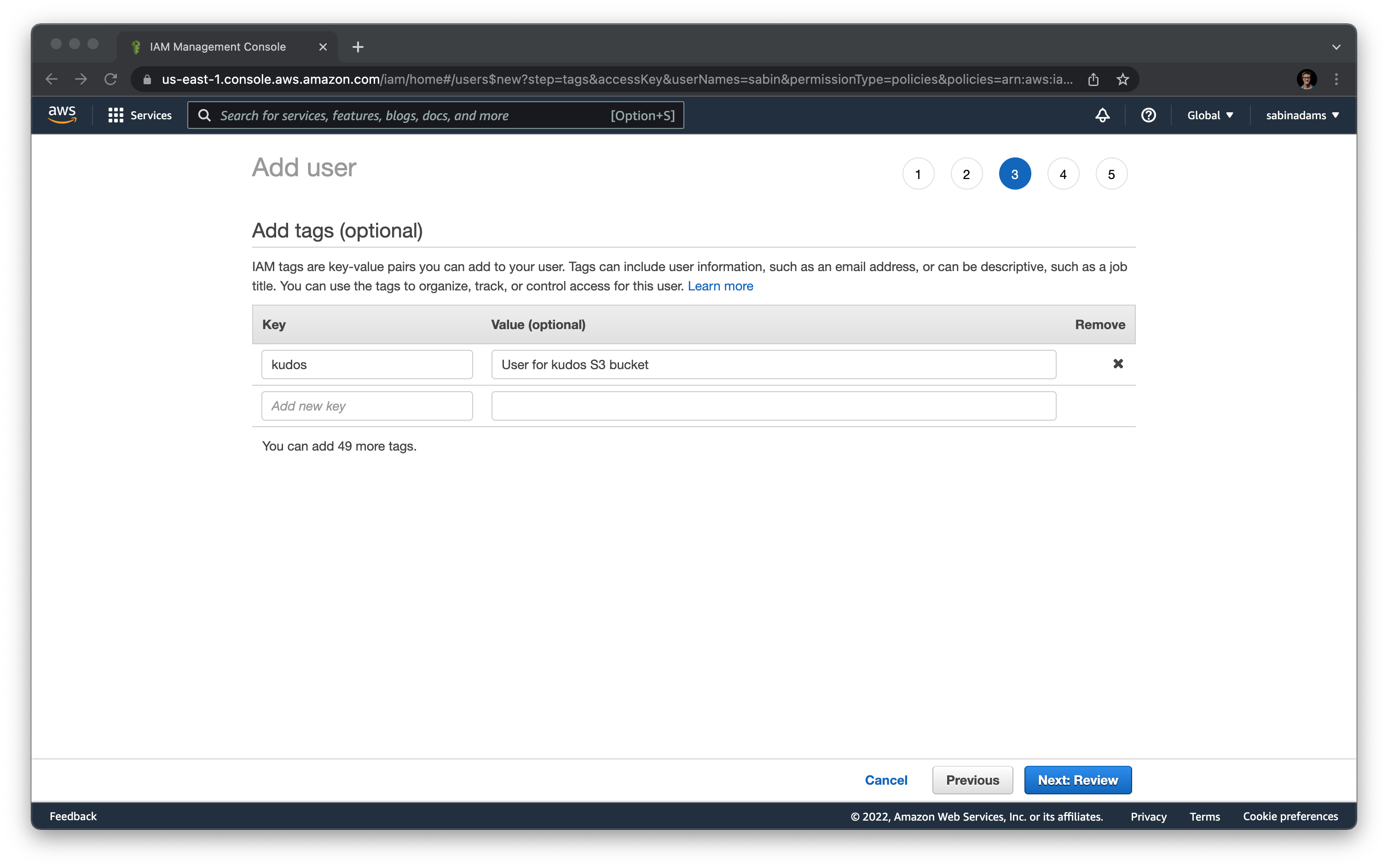Click the Cancel link
1388x868 pixels.
click(886, 780)
